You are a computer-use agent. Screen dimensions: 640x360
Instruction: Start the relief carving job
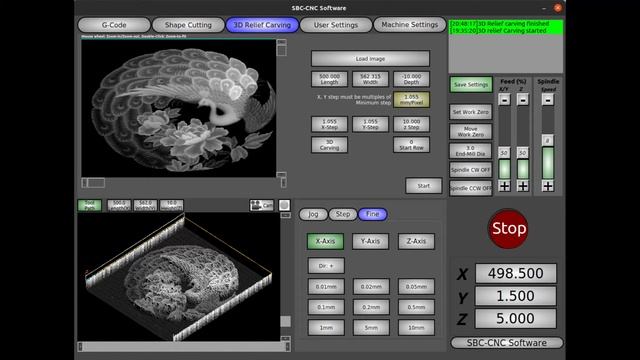pyautogui.click(x=424, y=186)
